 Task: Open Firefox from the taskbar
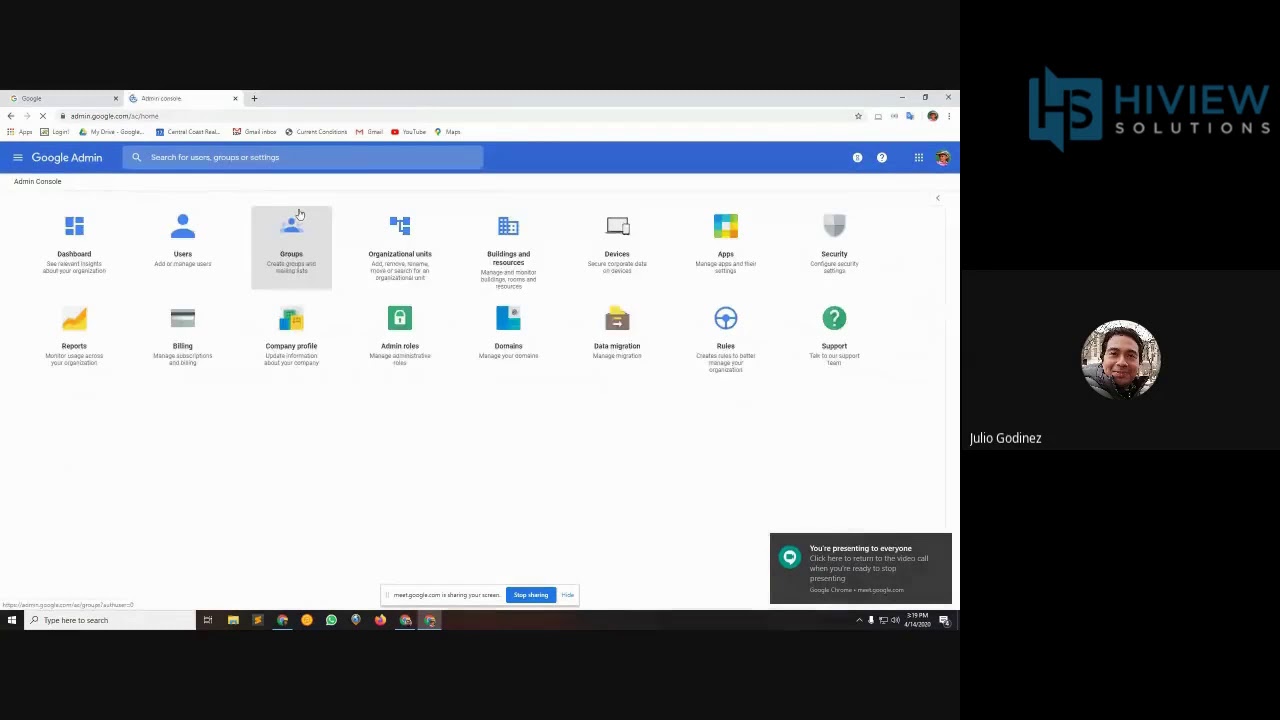click(x=380, y=620)
